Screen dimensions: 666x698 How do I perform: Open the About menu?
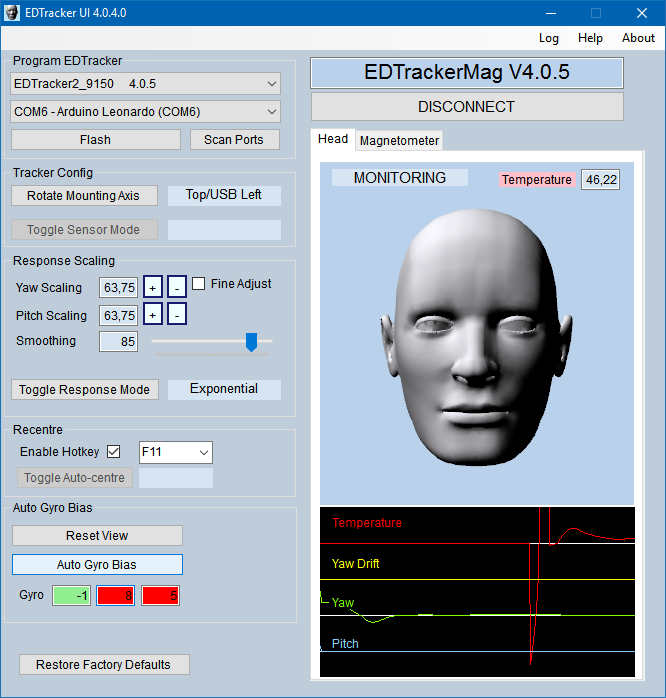[638, 38]
